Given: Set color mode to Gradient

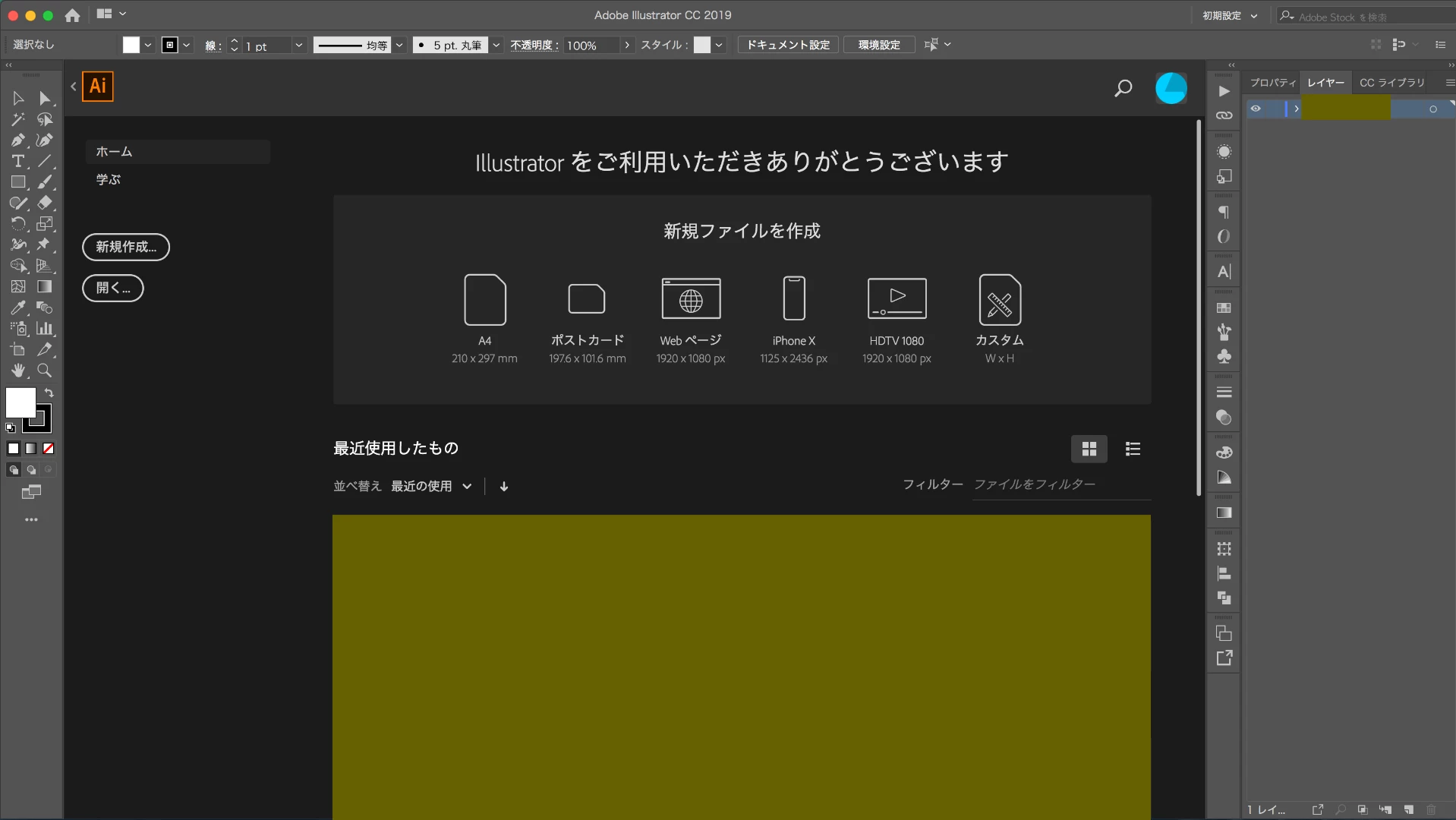Looking at the screenshot, I should [x=30, y=449].
